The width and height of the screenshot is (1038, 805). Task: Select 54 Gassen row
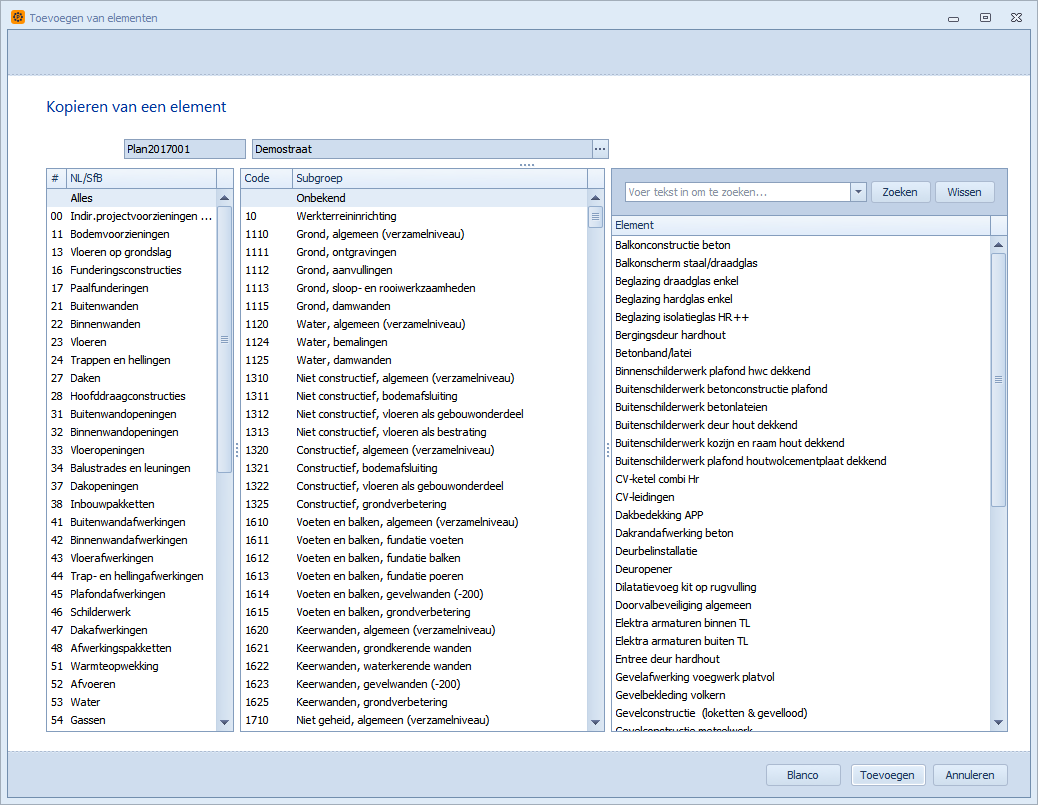pos(132,720)
